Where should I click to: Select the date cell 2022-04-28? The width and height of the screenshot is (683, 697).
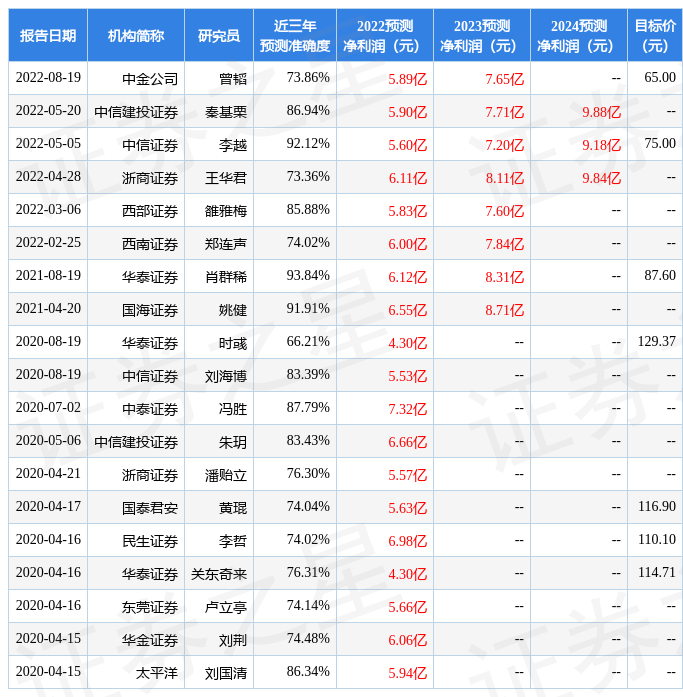[48, 176]
